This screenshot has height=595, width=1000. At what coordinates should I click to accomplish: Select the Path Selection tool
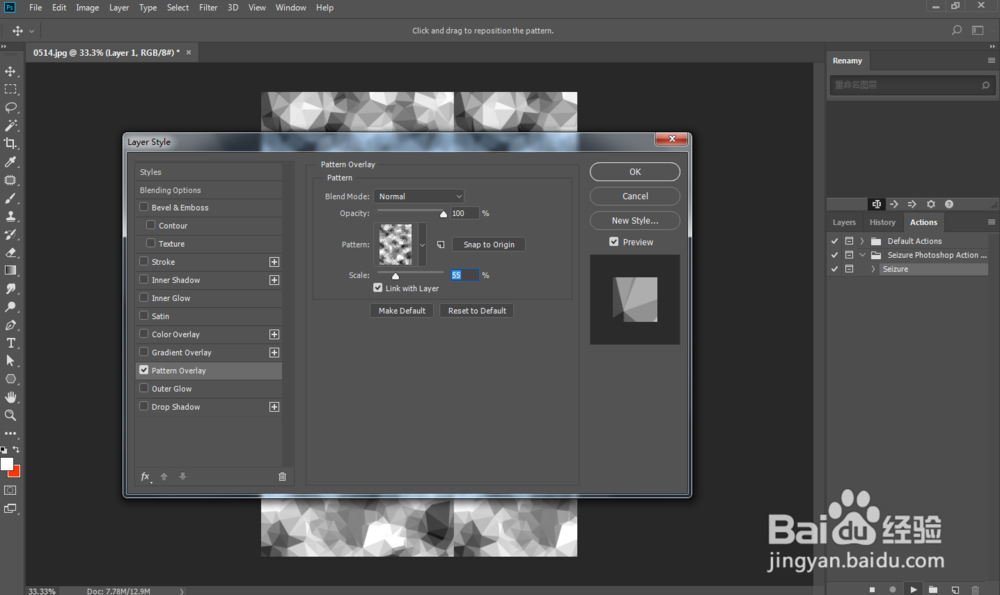[x=10, y=361]
